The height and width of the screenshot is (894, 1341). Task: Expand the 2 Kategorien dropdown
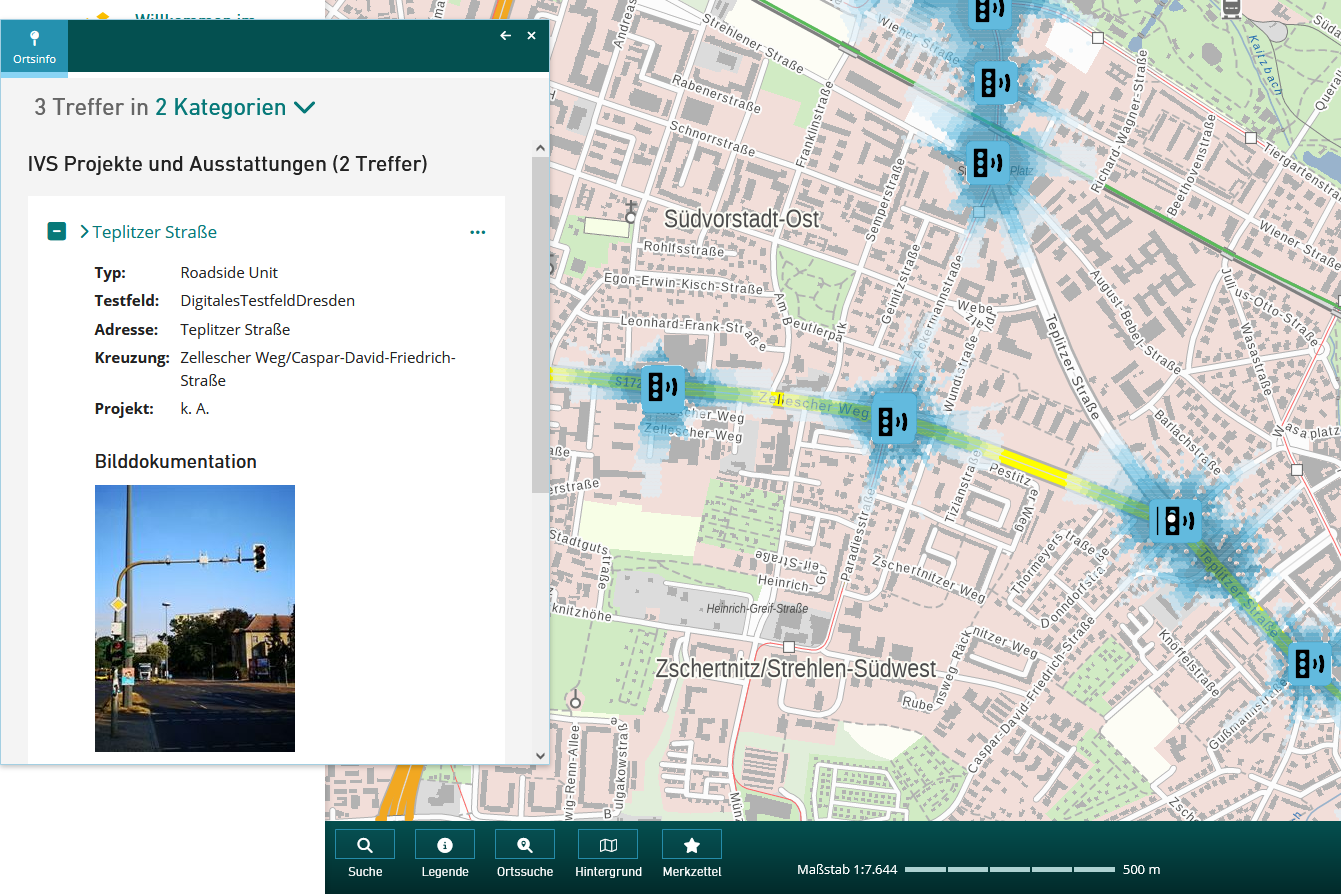click(x=236, y=107)
